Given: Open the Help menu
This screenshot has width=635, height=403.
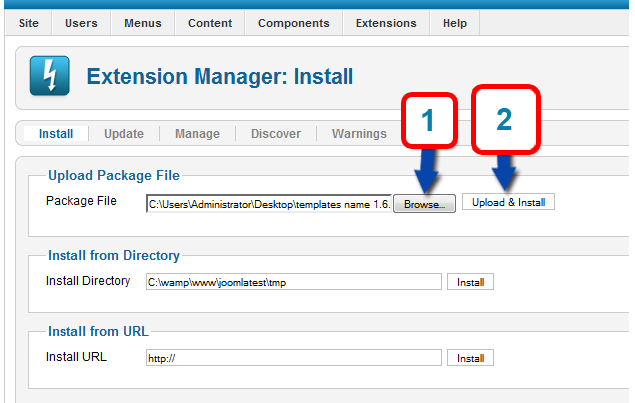Looking at the screenshot, I should point(455,23).
